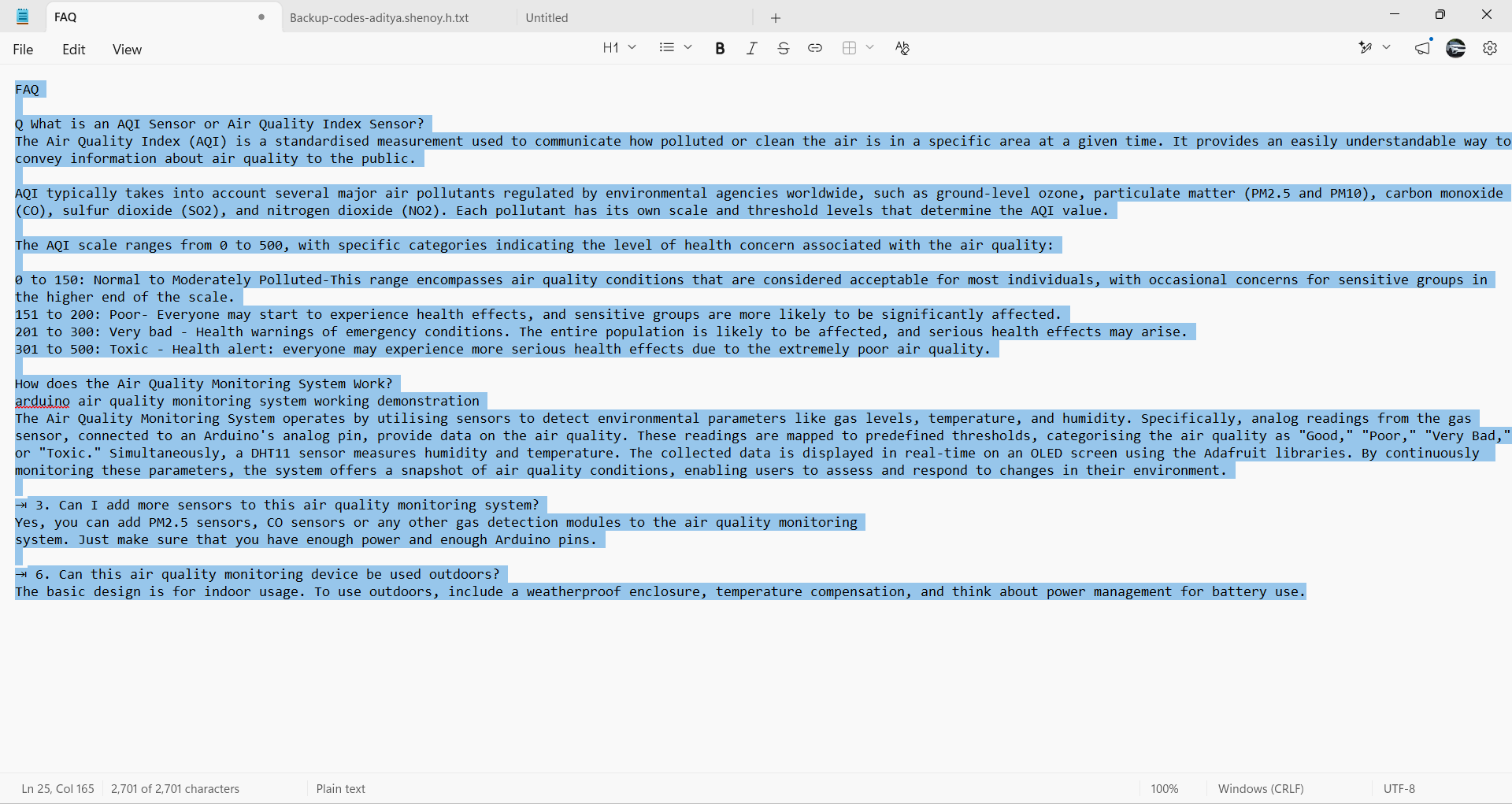Clear formatting with the toolbar icon
Screen dimensions: 1512x804
[902, 48]
